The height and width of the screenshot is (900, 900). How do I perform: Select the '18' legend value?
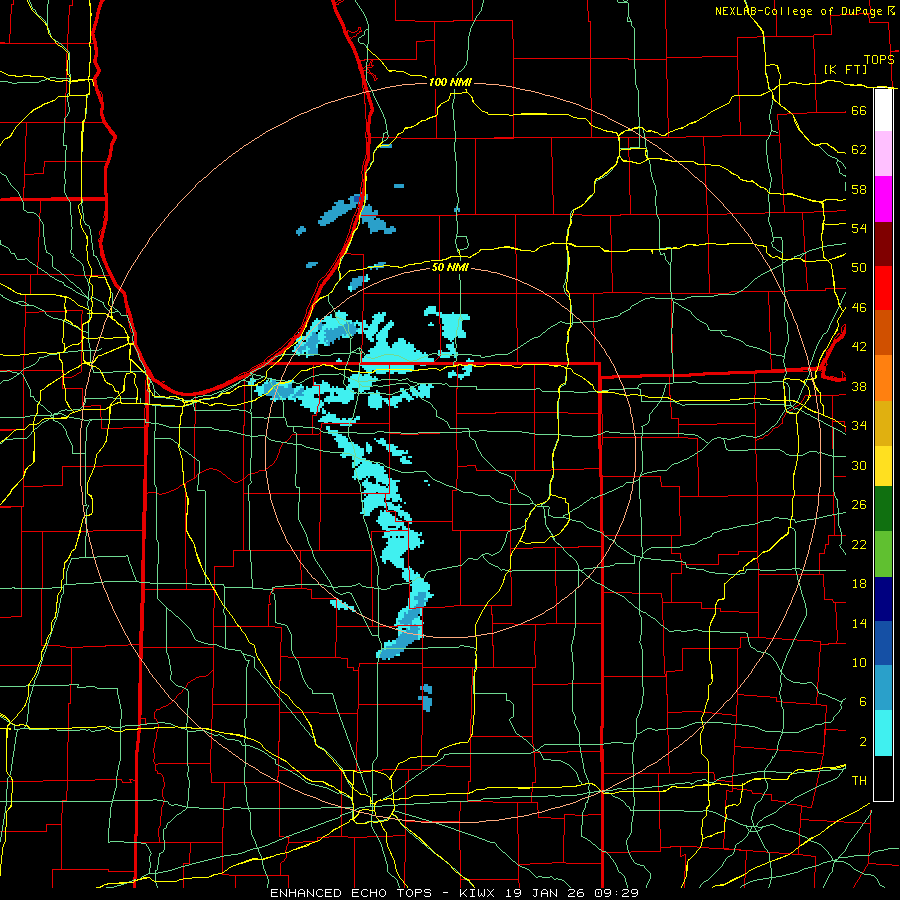[x=859, y=584]
